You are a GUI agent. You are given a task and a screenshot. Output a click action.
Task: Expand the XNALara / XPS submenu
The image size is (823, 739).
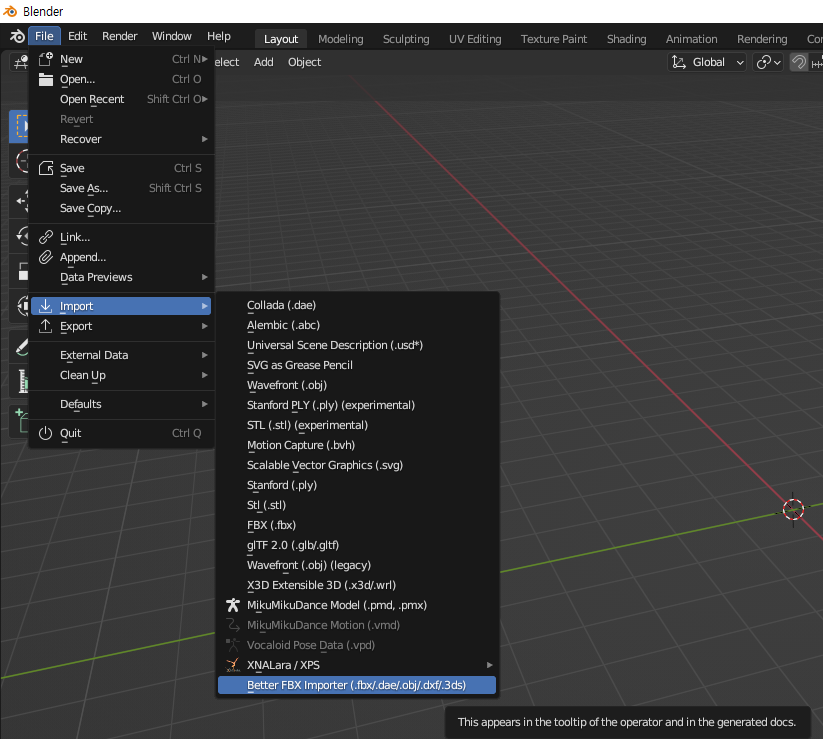(x=357, y=665)
